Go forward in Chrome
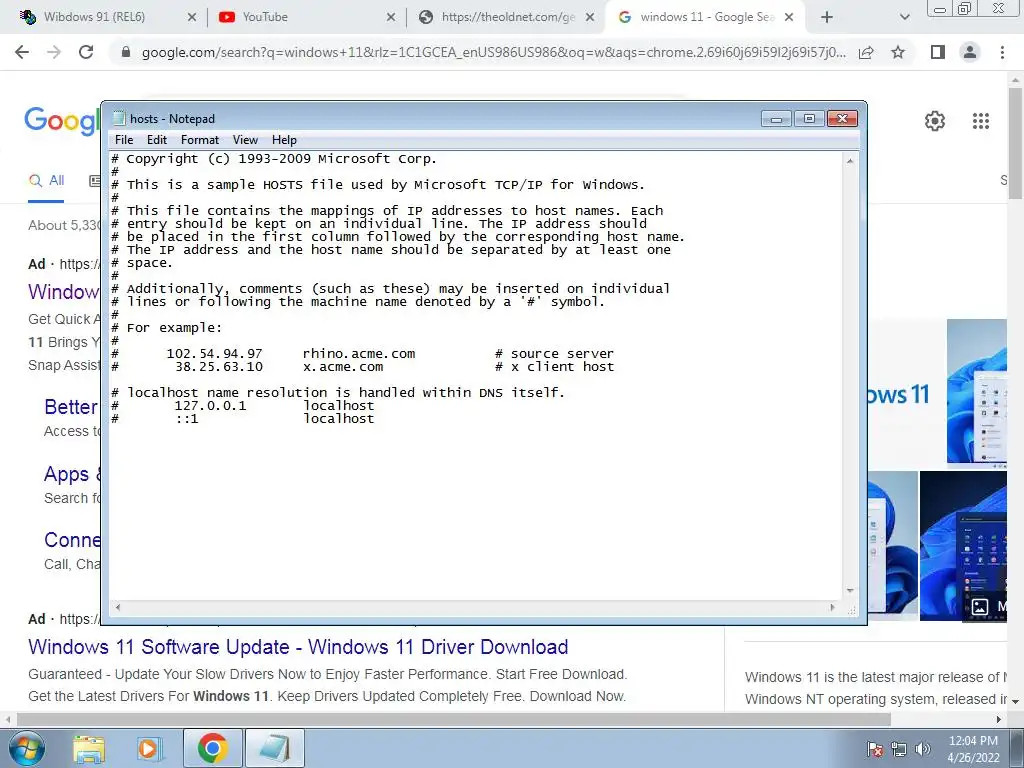Viewport: 1024px width, 768px height. [54, 52]
